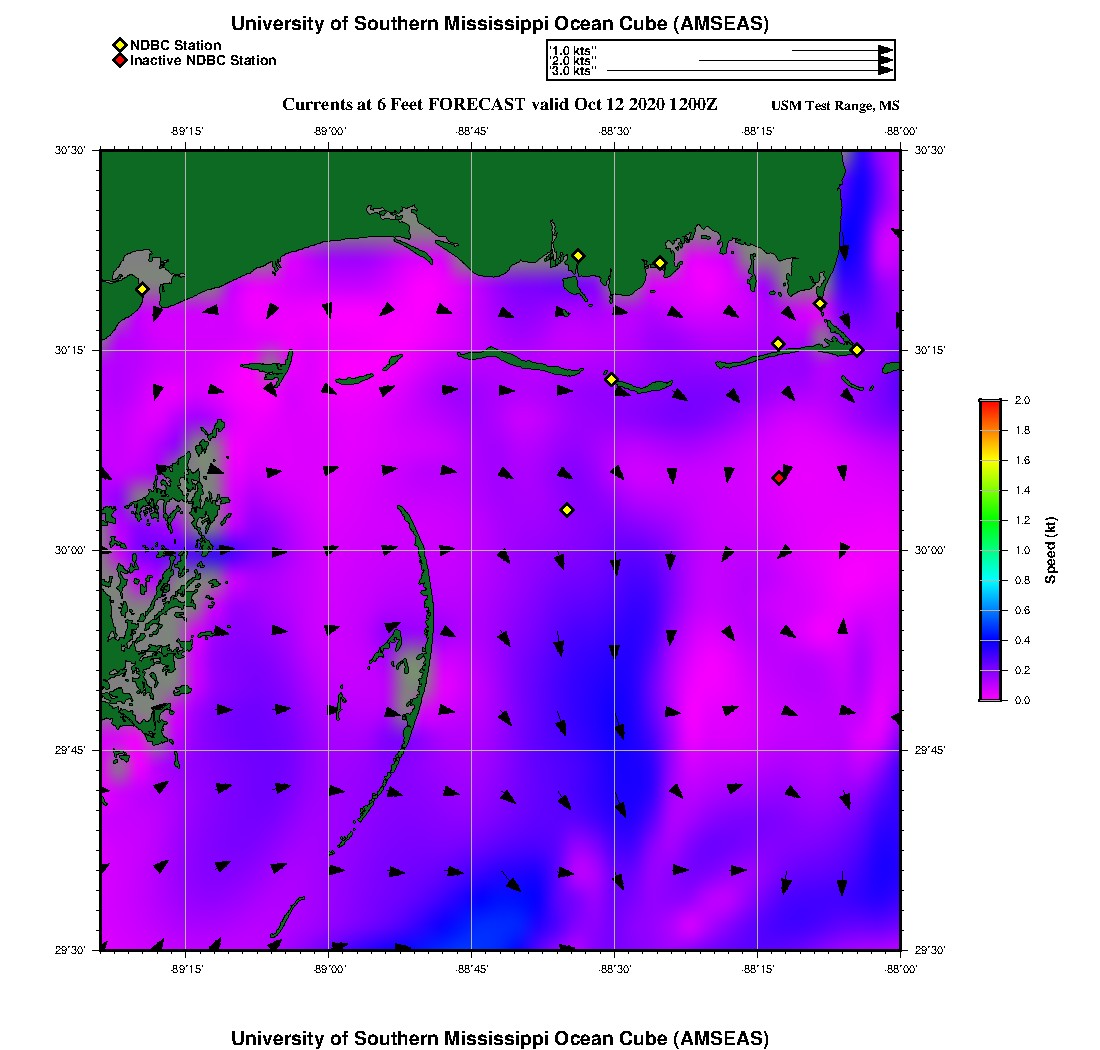Screen dimensions: 1100x1050
Task: Click the 'Inactive NDBC Station' legend label
Action: click(x=203, y=60)
